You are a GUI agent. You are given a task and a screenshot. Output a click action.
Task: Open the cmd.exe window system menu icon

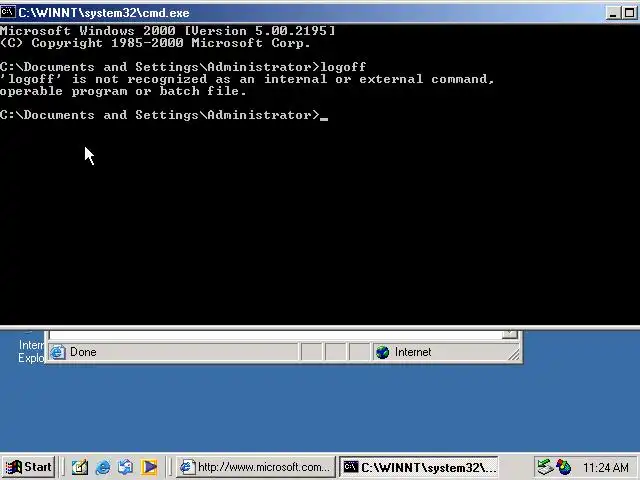tap(8, 12)
